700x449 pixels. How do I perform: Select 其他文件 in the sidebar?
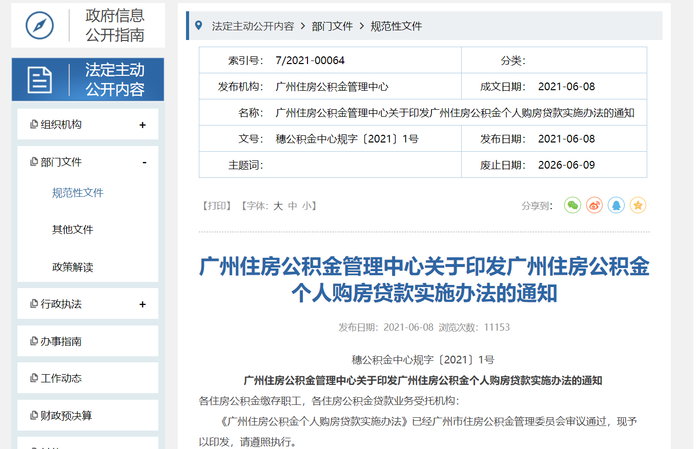pyautogui.click(x=72, y=230)
